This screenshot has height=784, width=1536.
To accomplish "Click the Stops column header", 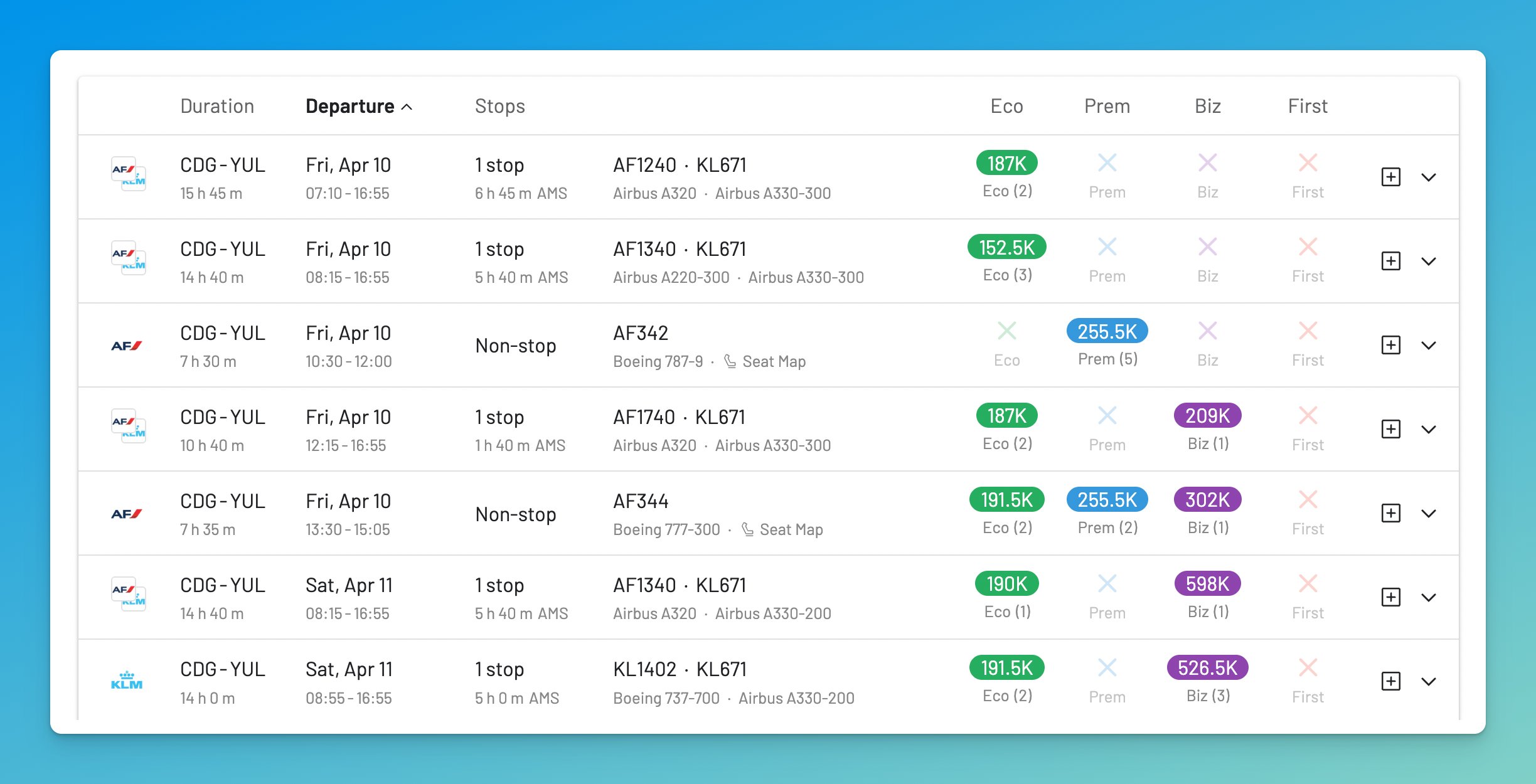I will click(499, 105).
